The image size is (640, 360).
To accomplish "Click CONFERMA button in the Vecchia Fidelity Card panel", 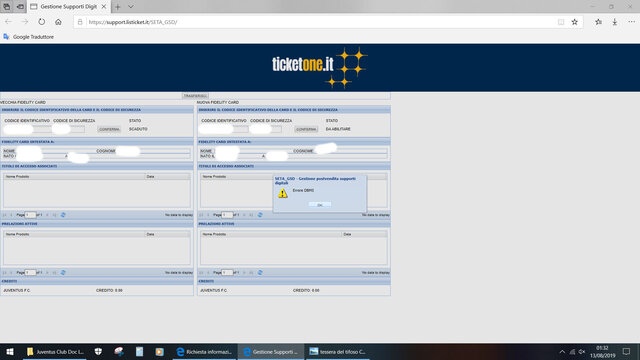I will (x=109, y=129).
